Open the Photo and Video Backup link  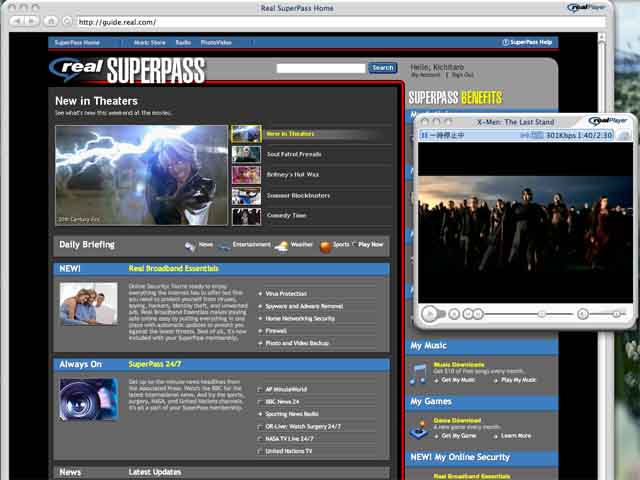297,343
